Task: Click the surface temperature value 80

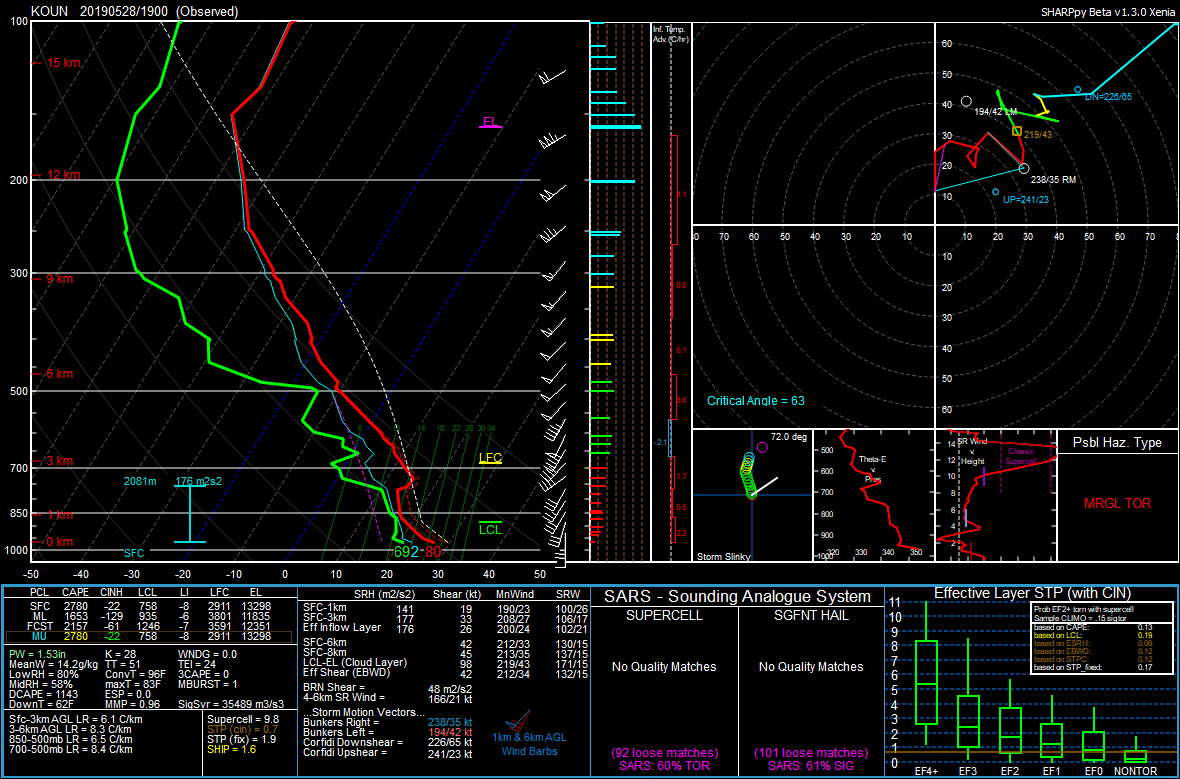Action: pyautogui.click(x=433, y=552)
